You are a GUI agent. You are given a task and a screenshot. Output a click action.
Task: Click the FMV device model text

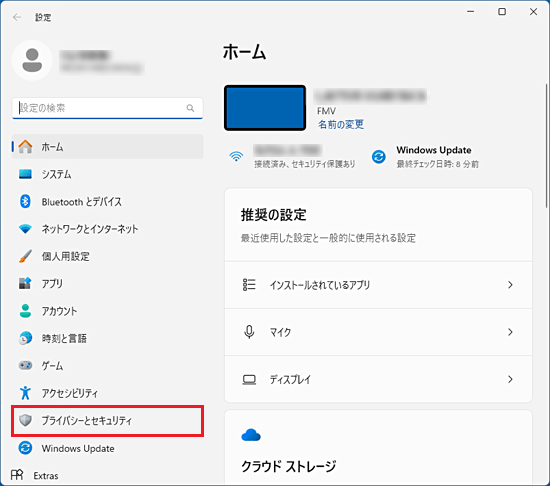tap(326, 111)
